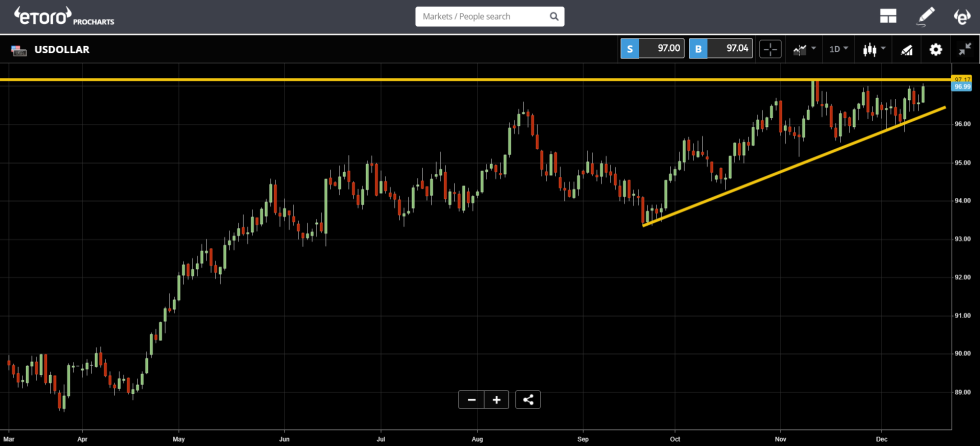980x446 pixels.
Task: Collapse the chart from fullscreen
Action: click(x=964, y=48)
